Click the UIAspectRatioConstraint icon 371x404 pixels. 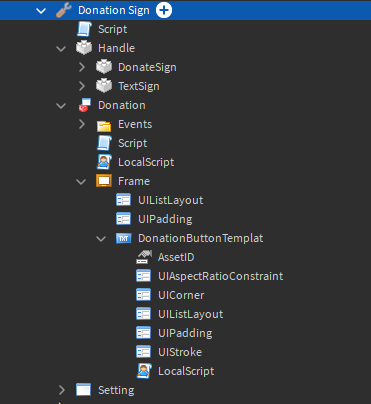(143, 276)
